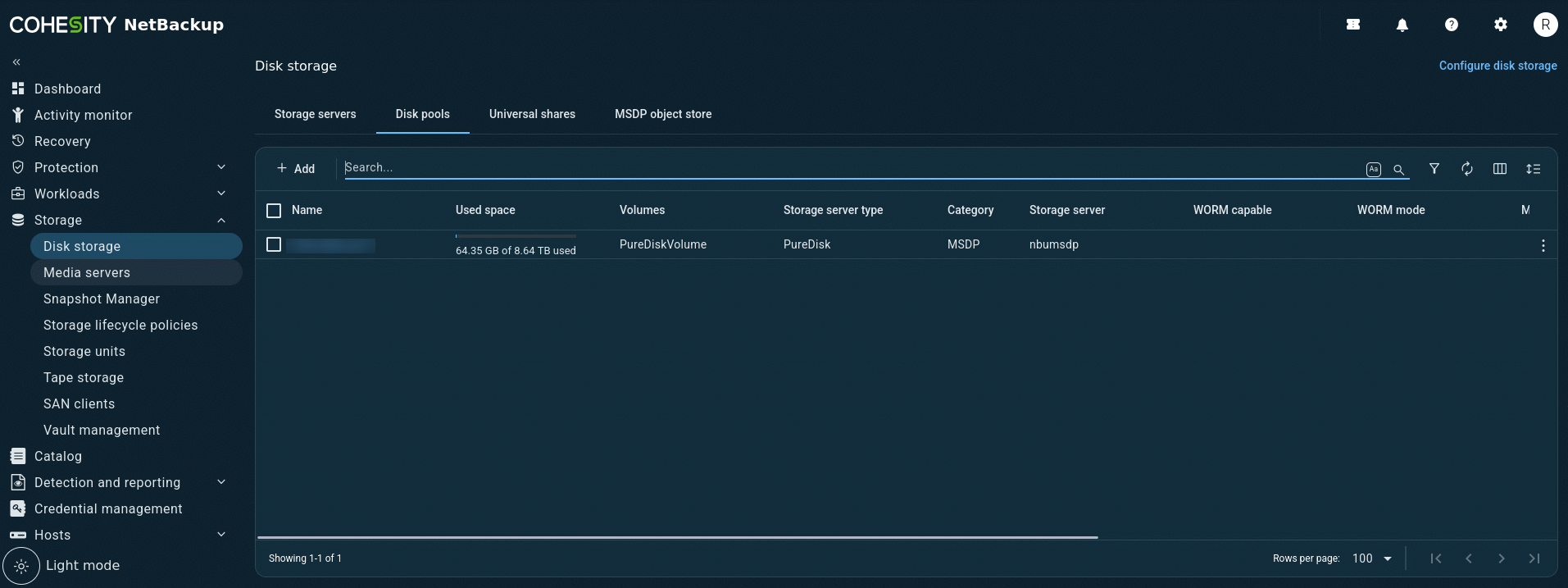Go to the first page
Screen dimensions: 1568x588
[1436, 558]
